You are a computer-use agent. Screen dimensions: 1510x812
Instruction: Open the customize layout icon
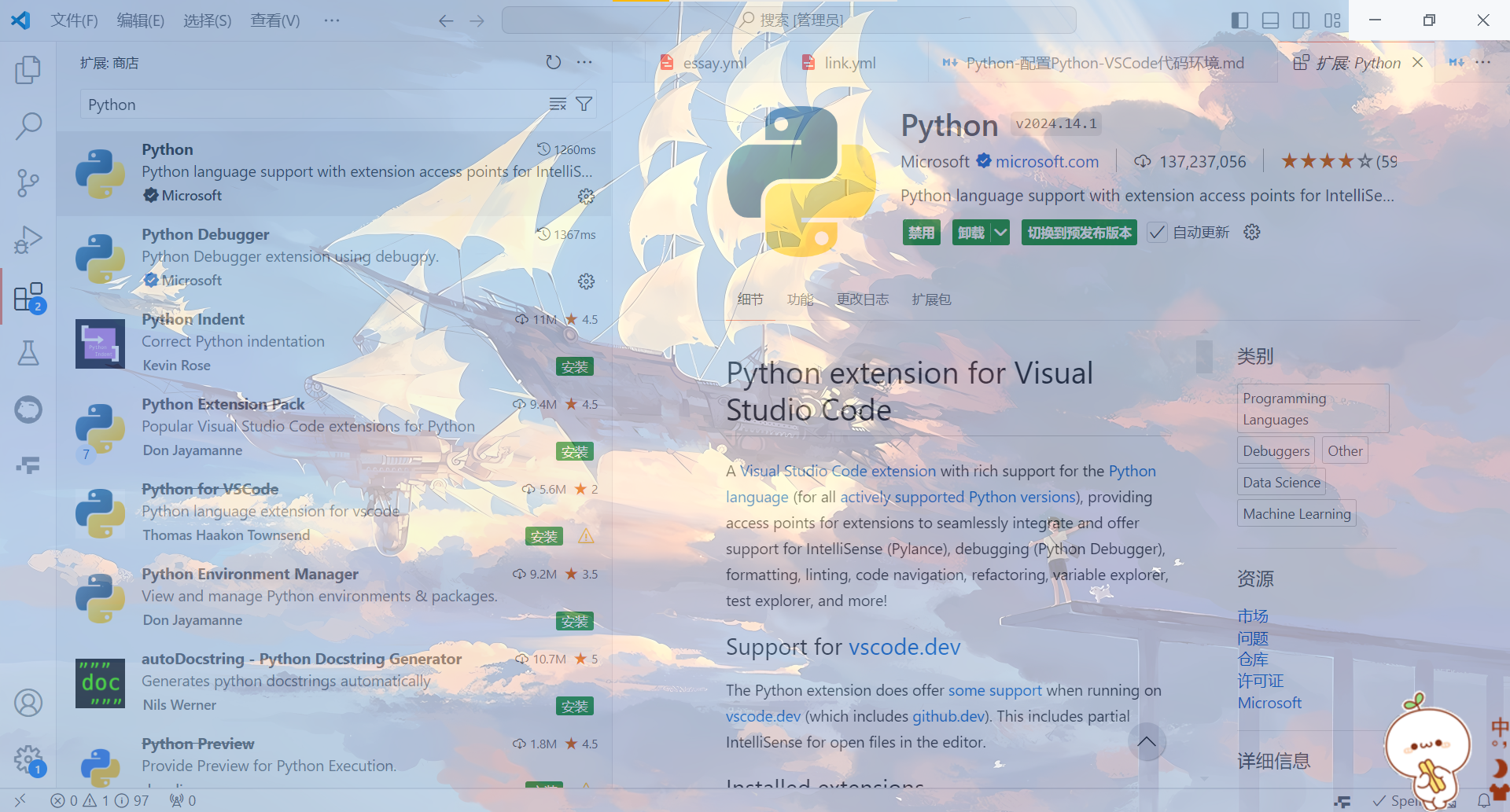click(1332, 20)
